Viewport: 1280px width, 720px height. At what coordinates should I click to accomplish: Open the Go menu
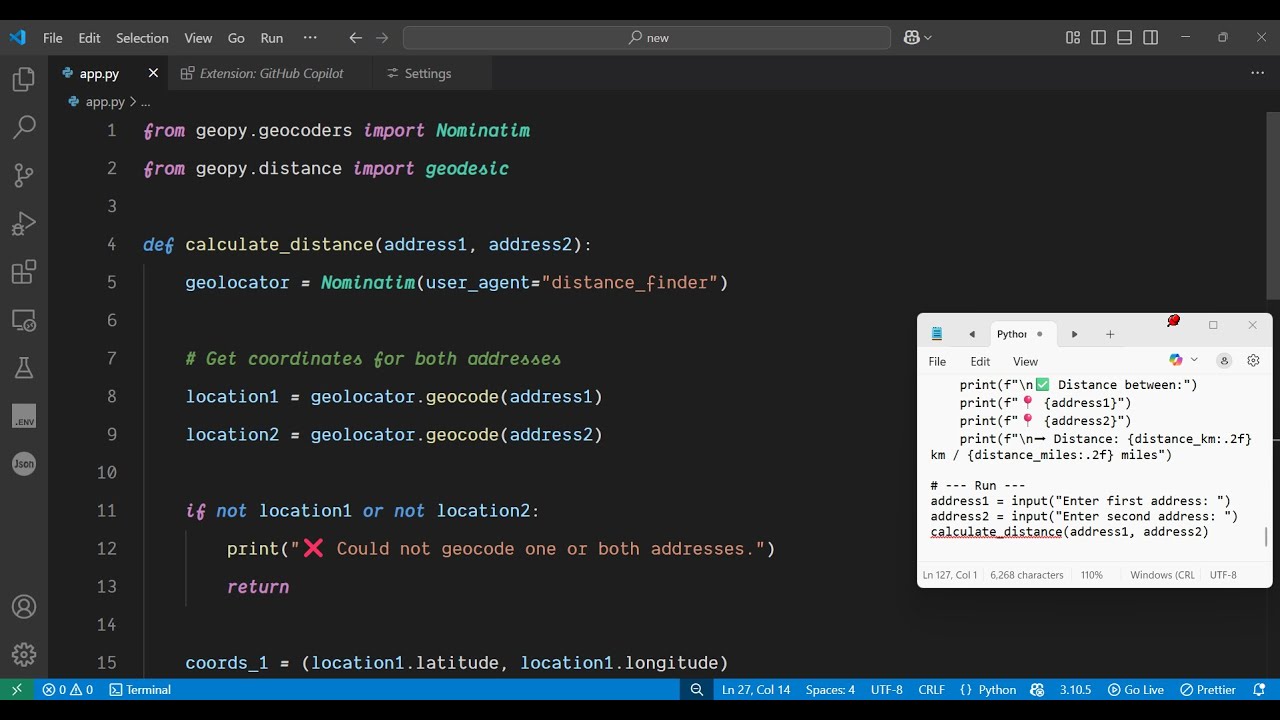236,38
